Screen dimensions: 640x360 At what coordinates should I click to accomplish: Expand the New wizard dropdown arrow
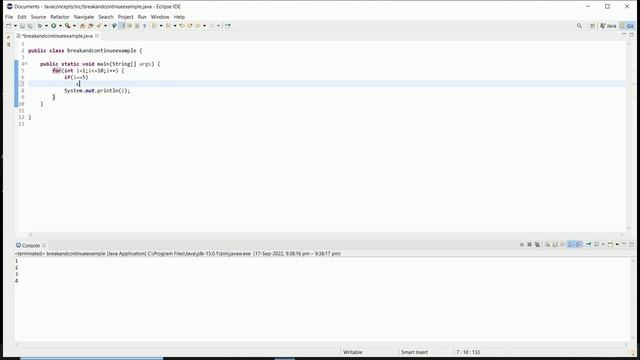click(x=16, y=26)
